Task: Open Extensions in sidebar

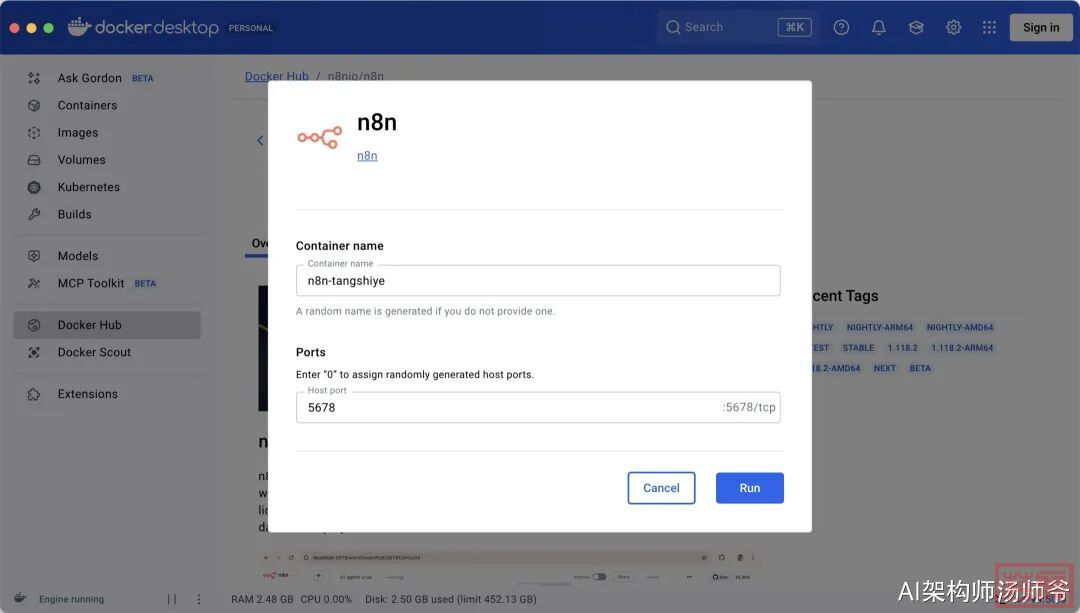Action: [87, 394]
